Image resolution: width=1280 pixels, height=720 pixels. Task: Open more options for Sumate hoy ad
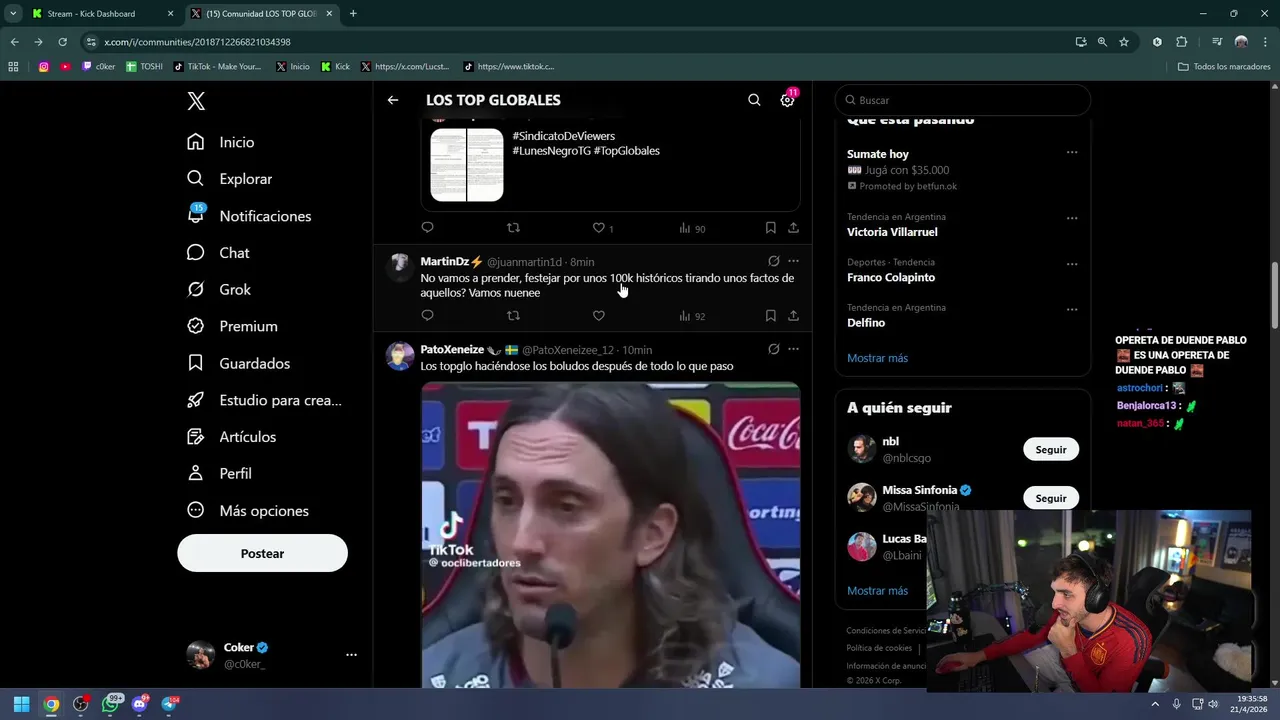click(x=1072, y=153)
